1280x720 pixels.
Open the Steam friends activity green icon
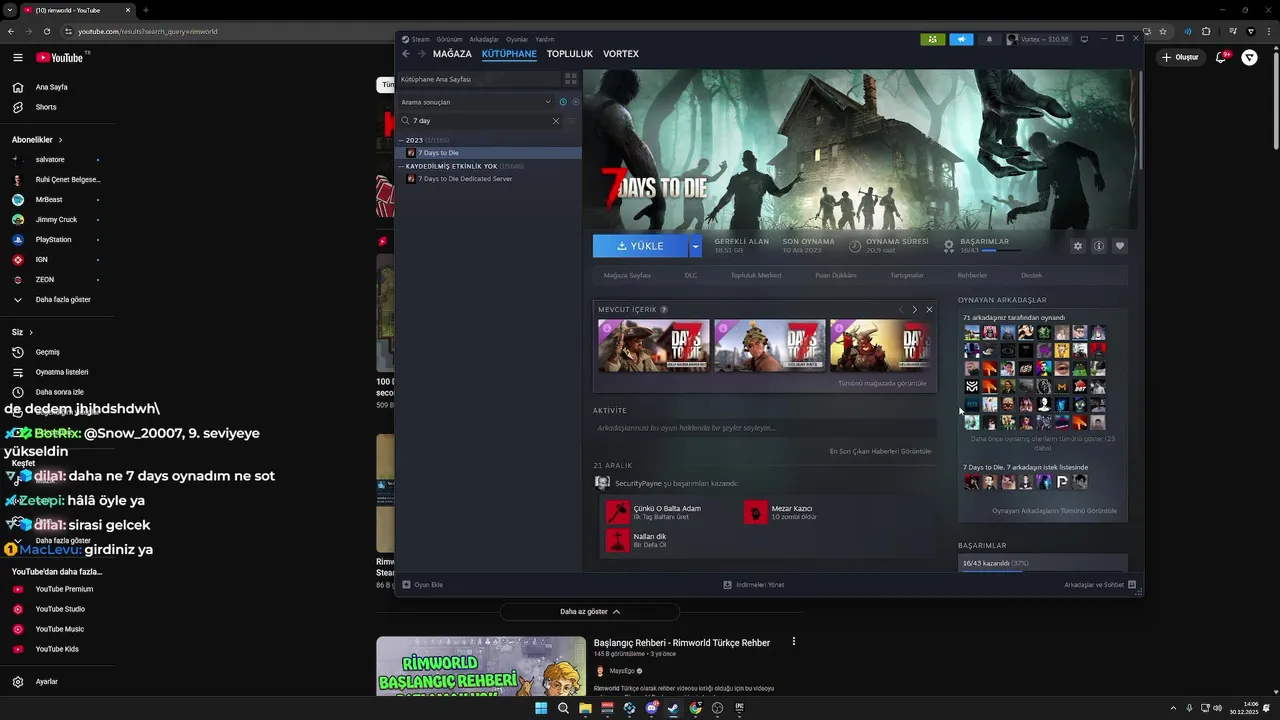coord(932,39)
